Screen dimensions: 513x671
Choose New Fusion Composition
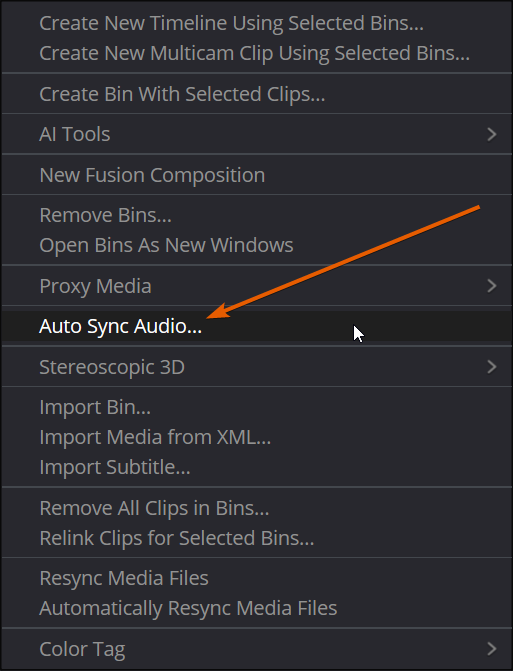[257, 175]
